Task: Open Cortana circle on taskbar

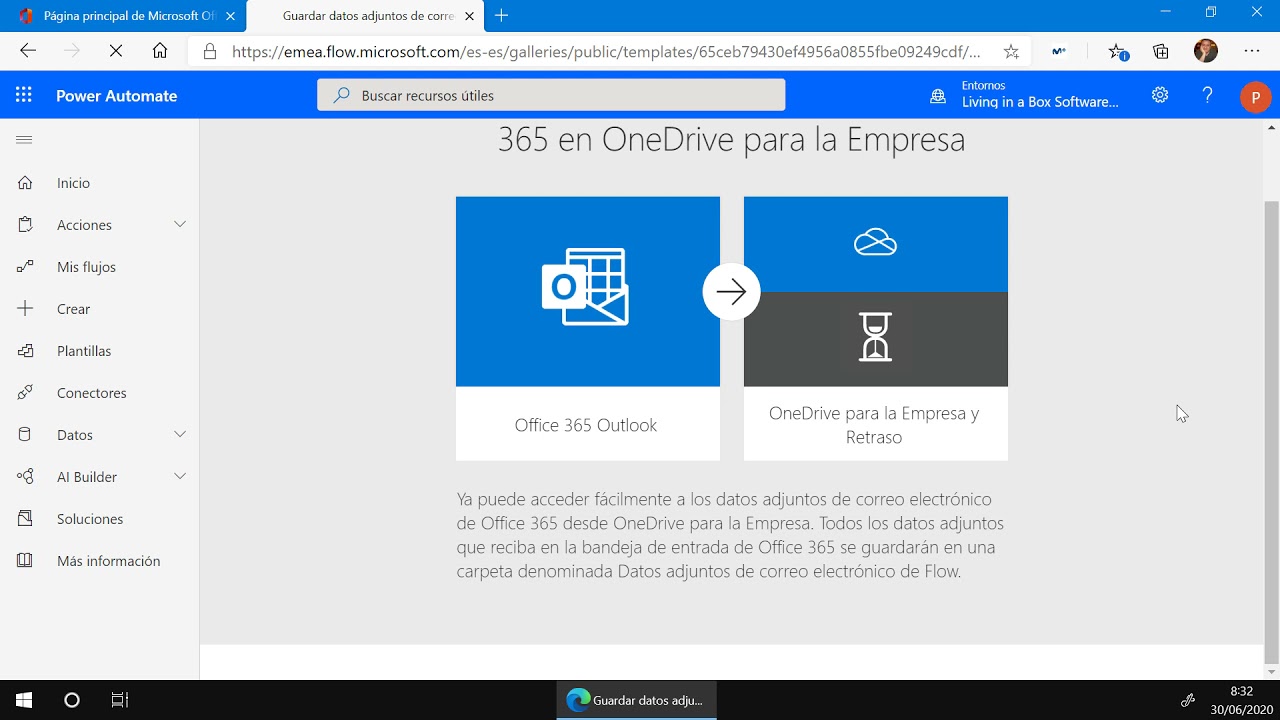Action: 72,700
